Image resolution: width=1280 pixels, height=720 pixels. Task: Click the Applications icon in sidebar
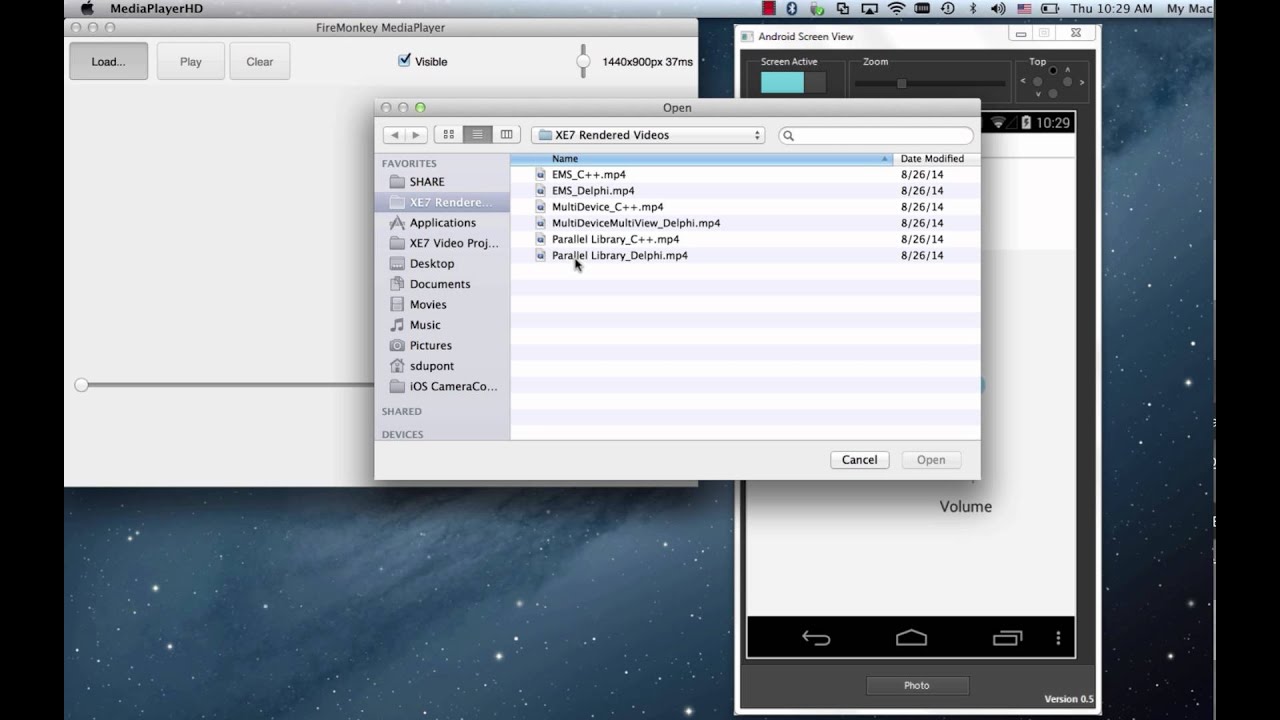[397, 223]
